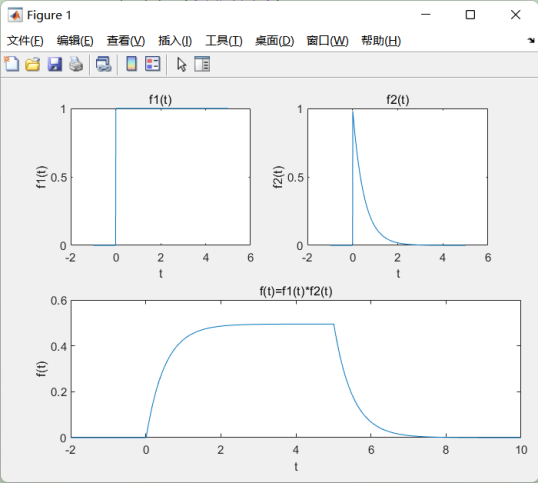The image size is (539, 484).
Task: Open a file with the folder icon
Action: coord(33,64)
